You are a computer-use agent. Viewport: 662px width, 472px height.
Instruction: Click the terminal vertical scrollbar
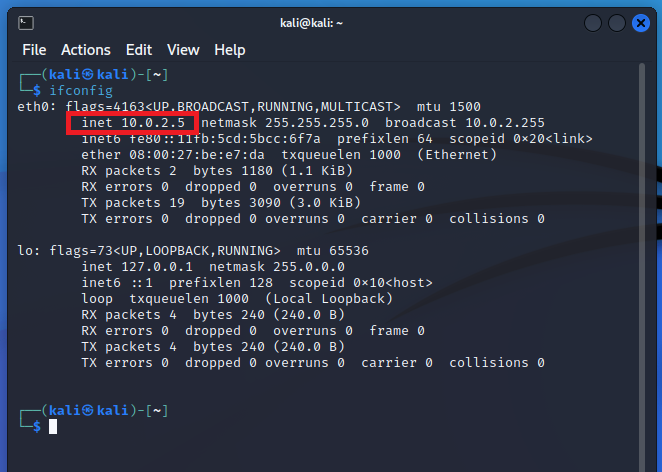click(642, 267)
